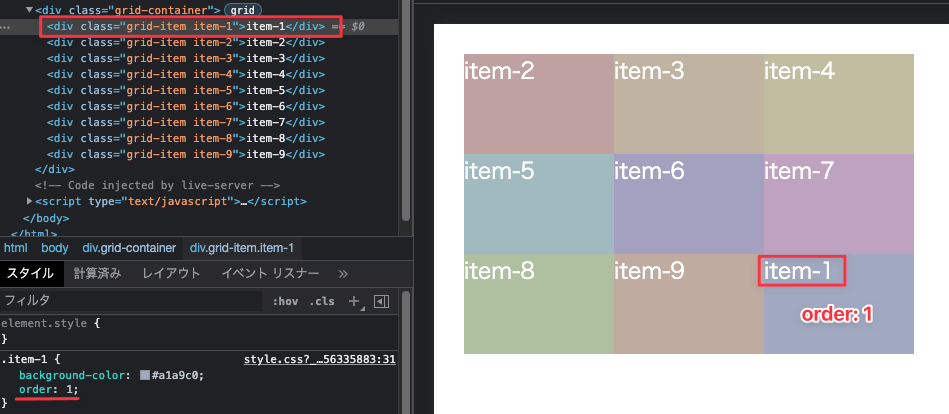Show more tabs with the double chevron

(343, 274)
